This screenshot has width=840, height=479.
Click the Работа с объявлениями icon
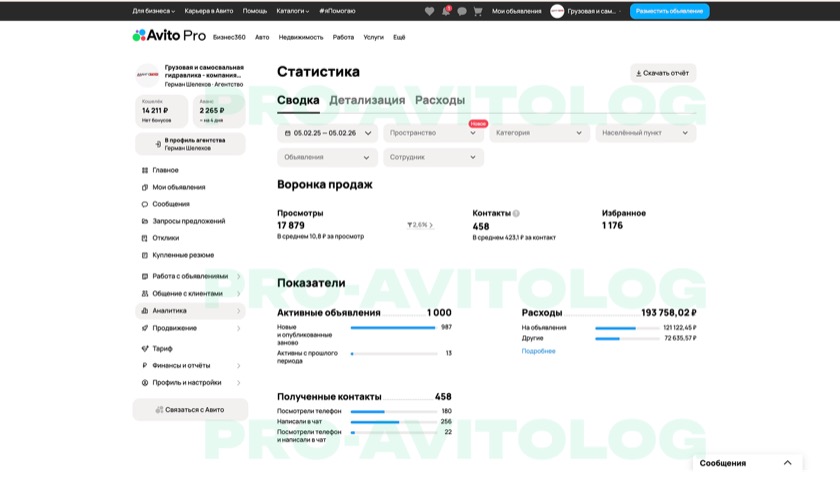[x=145, y=276]
